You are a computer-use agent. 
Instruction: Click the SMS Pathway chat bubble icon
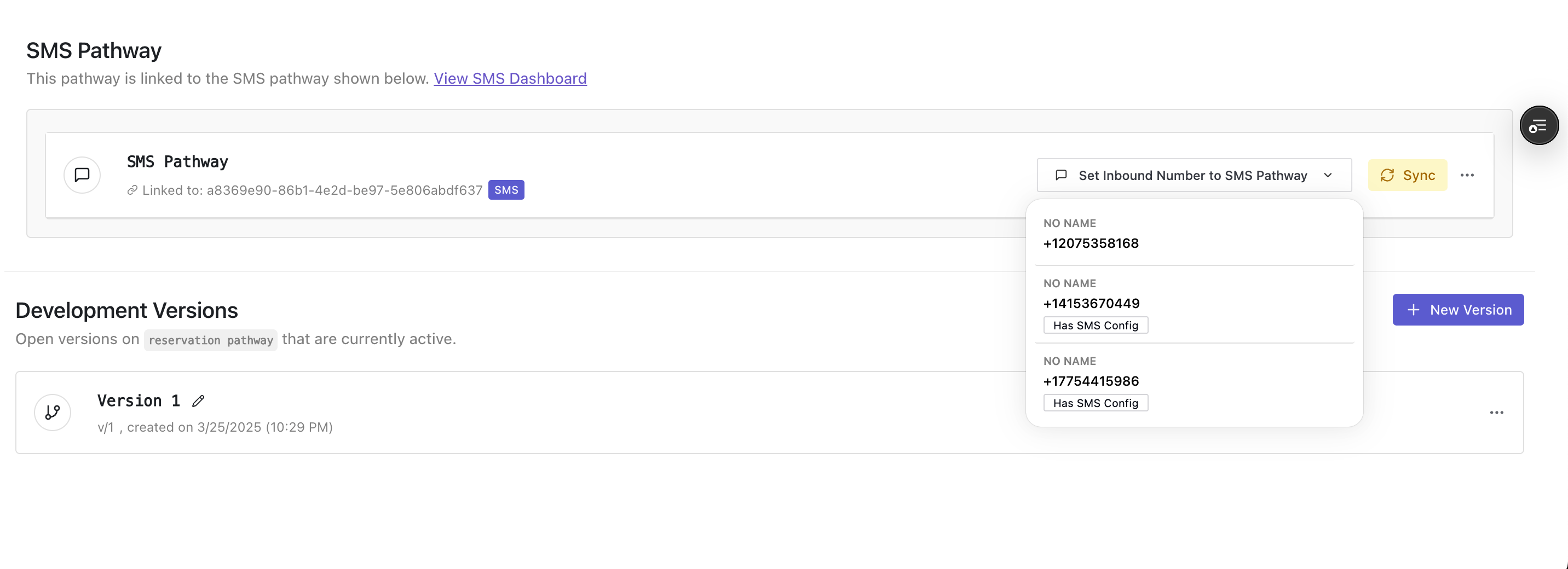tap(82, 175)
